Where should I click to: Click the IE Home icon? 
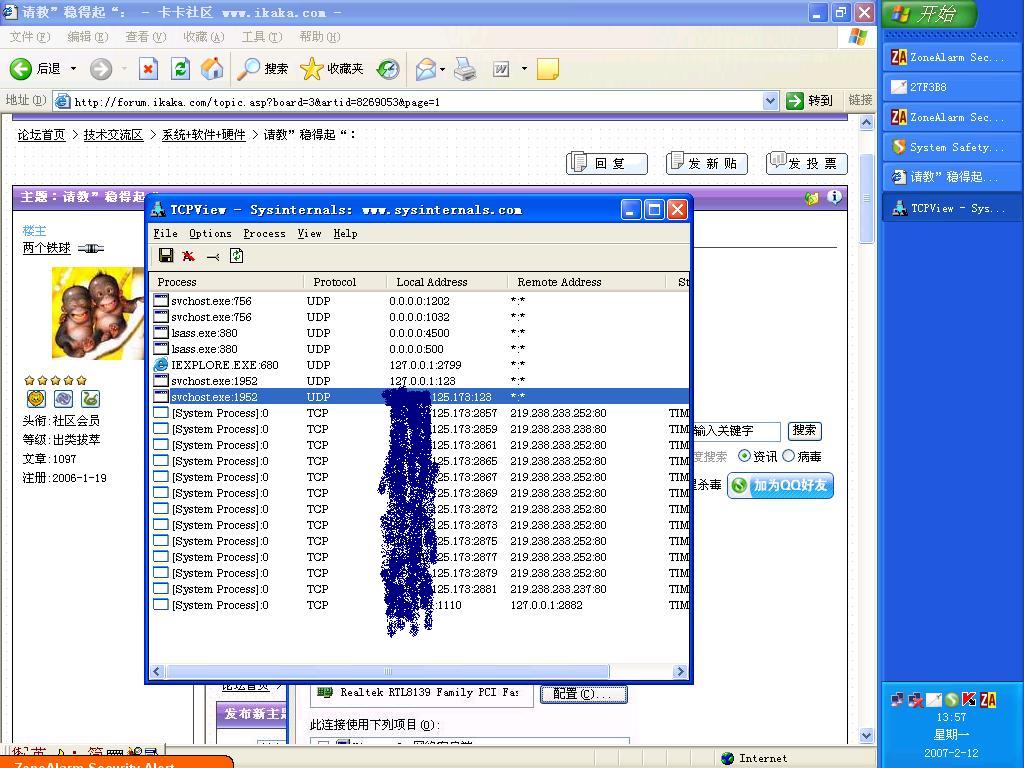(x=212, y=69)
